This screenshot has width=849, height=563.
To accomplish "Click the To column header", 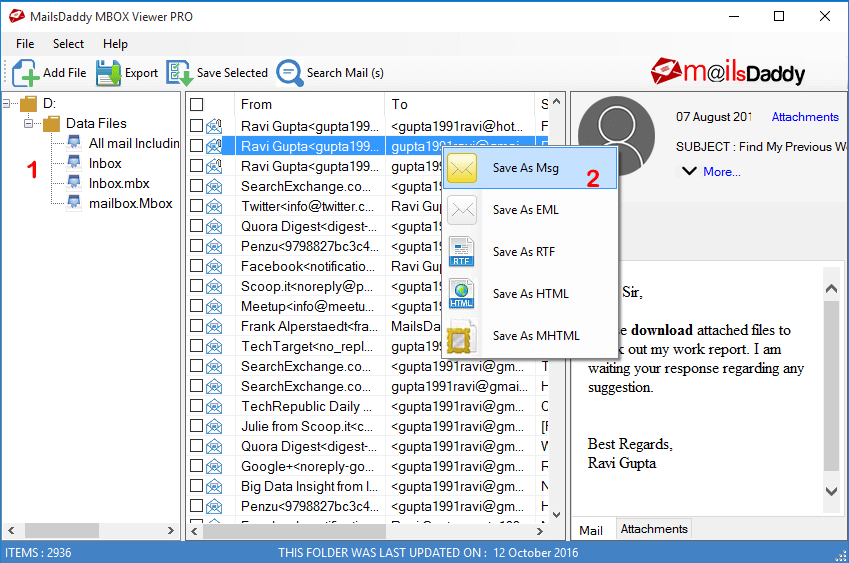I will tap(460, 104).
